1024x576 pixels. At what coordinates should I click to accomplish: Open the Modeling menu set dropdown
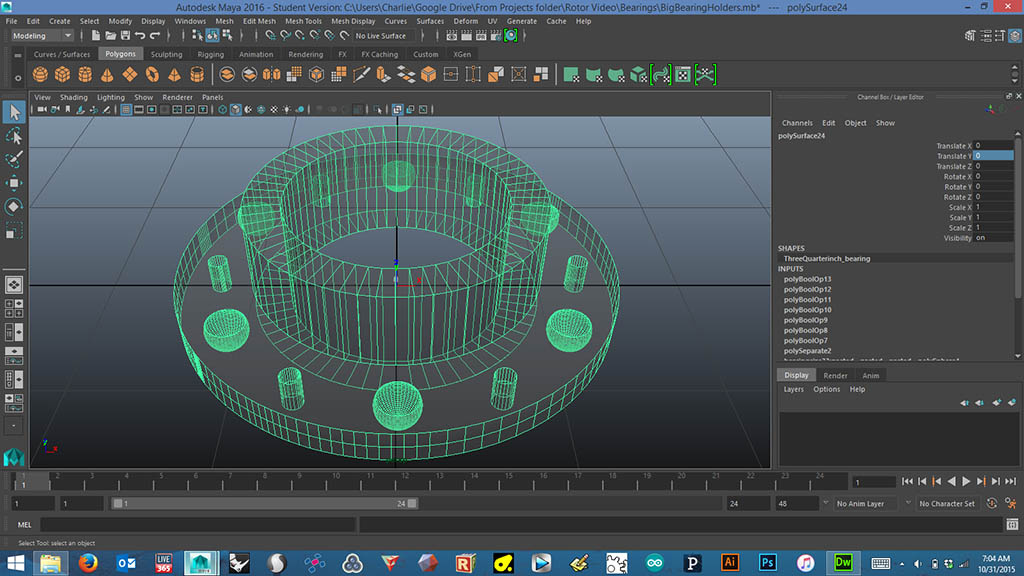(40, 36)
